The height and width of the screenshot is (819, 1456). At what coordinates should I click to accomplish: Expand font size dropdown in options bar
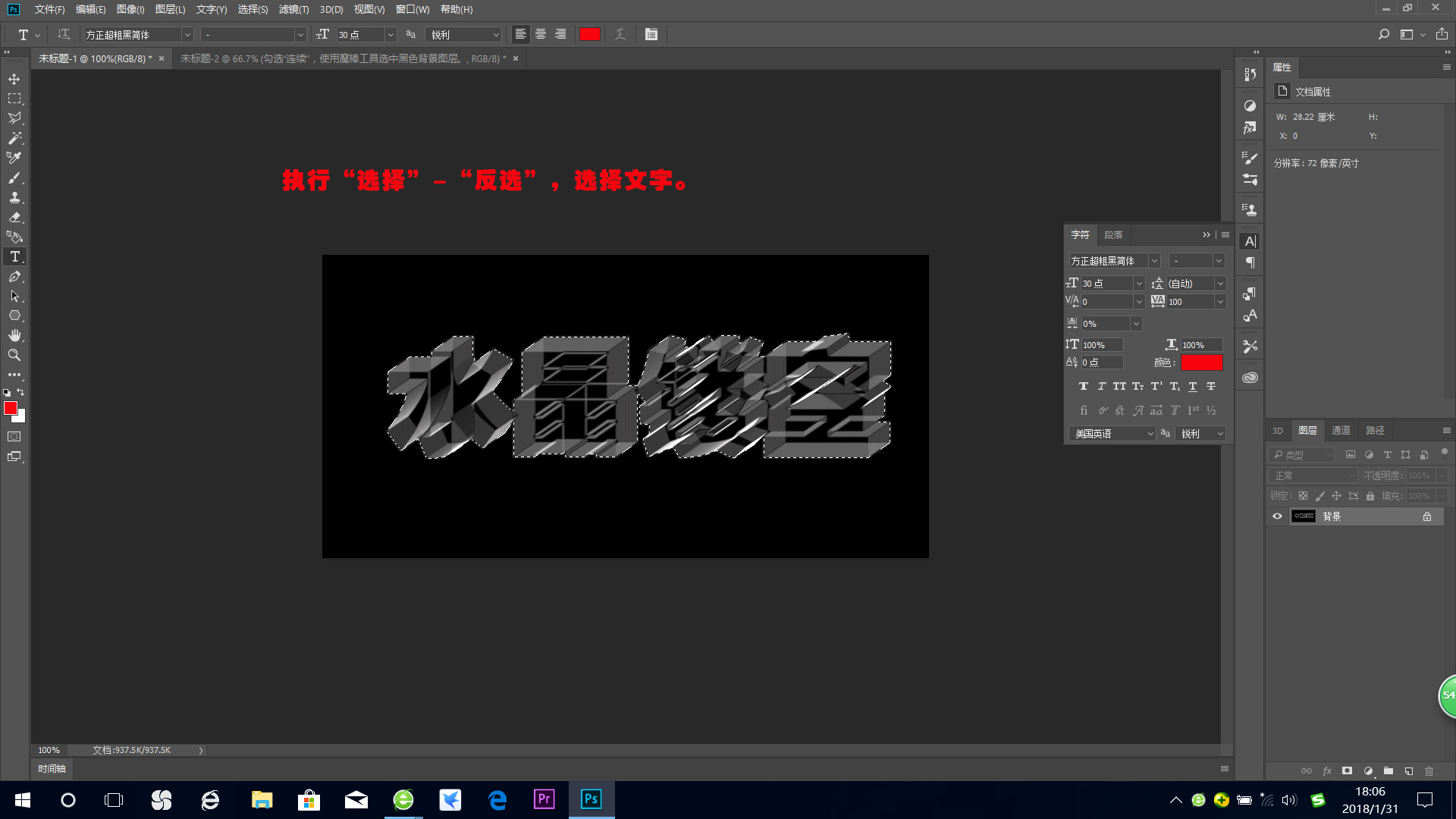pos(391,35)
